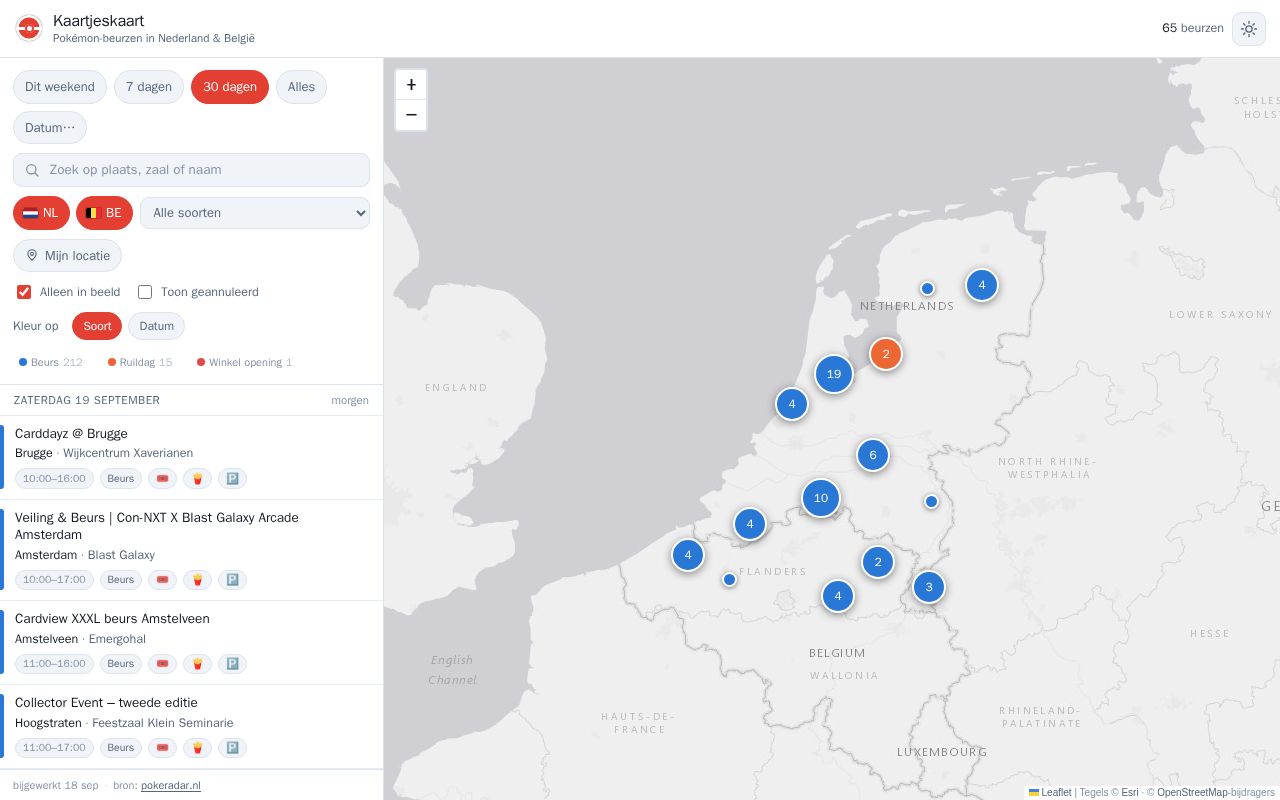Toggle the BE country filter
Viewport: 1280px width, 800px height.
pos(104,213)
